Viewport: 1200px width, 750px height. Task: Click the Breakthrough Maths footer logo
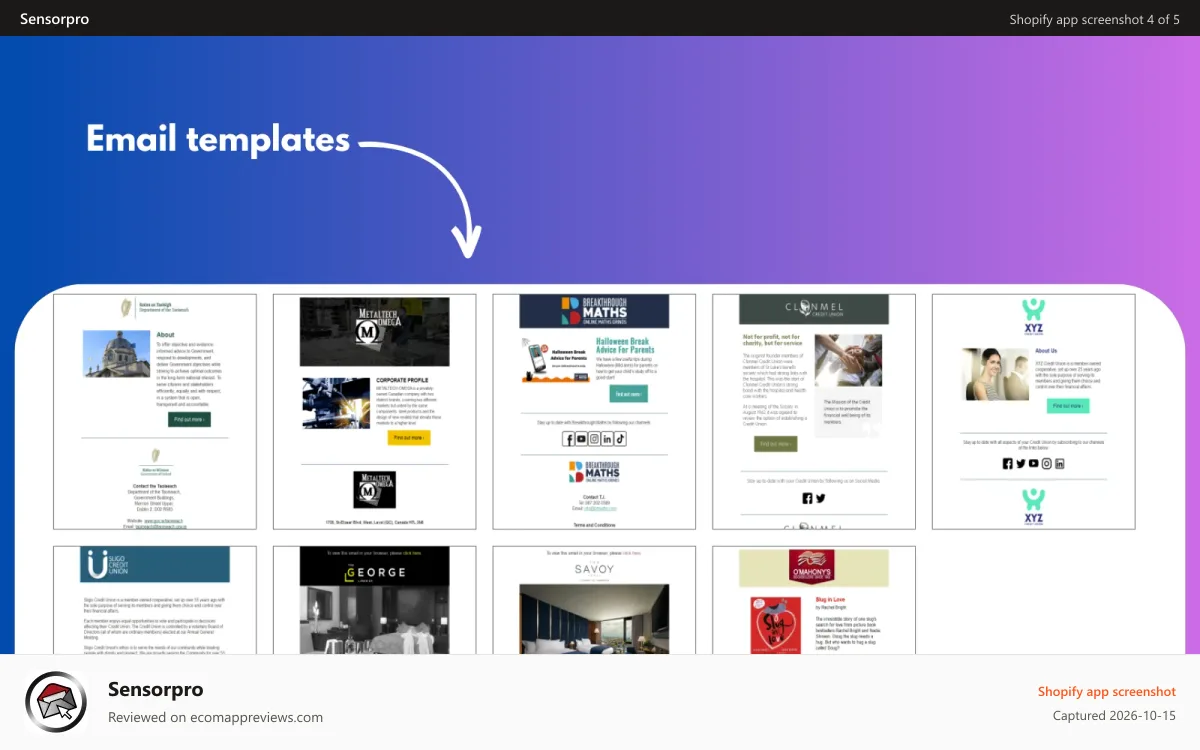(x=594, y=473)
